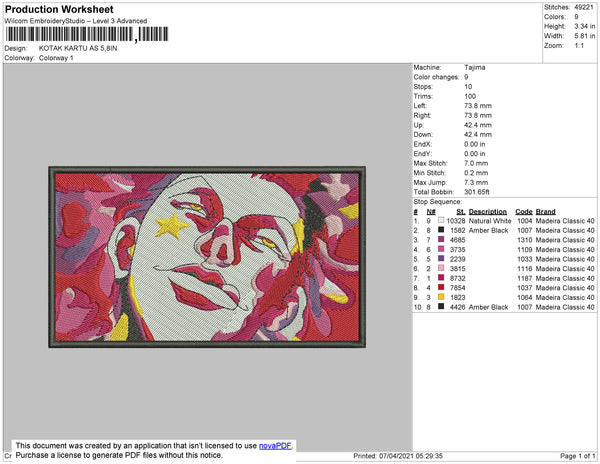Click the Down value '42.4 mm'

(478, 135)
